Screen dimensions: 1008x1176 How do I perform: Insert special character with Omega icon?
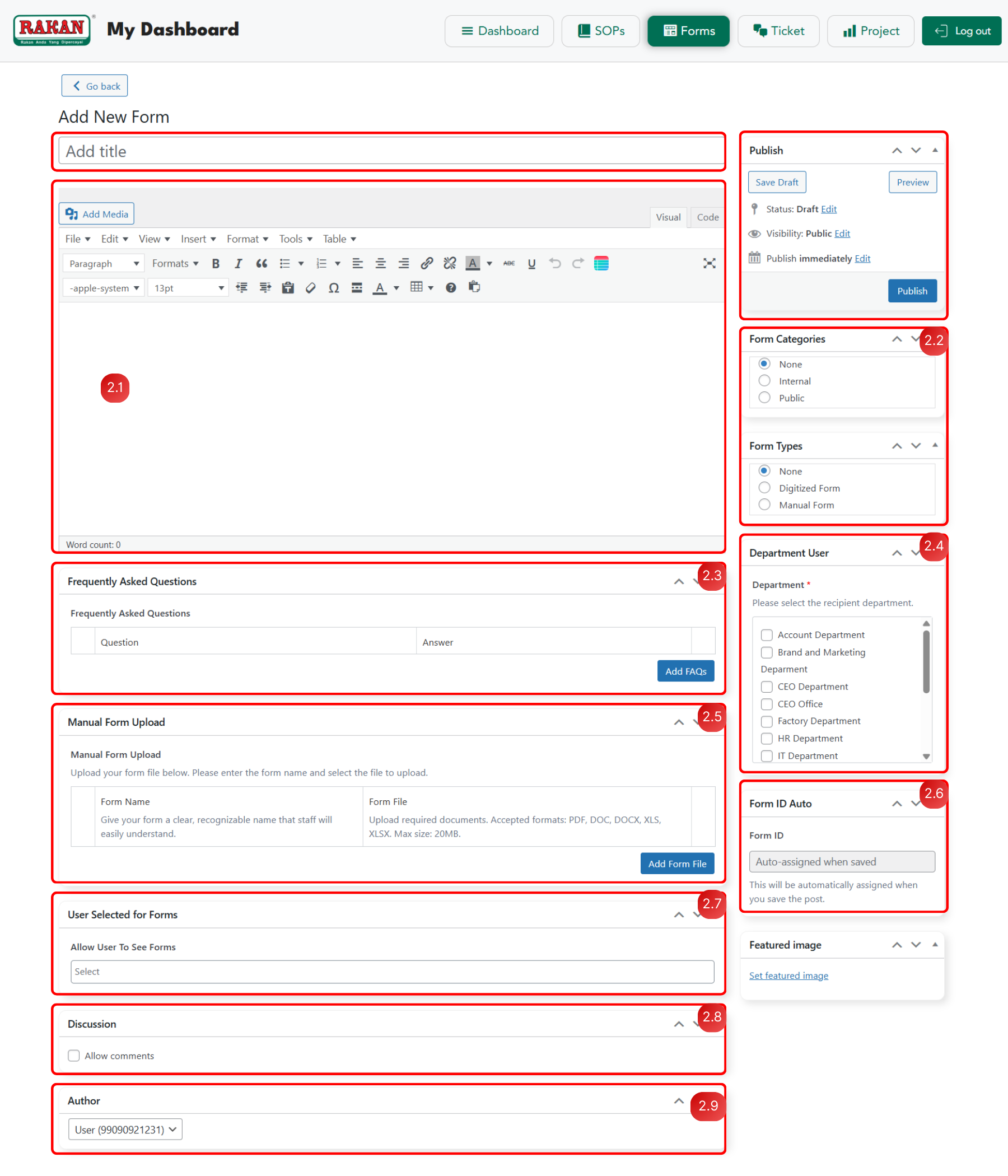334,288
